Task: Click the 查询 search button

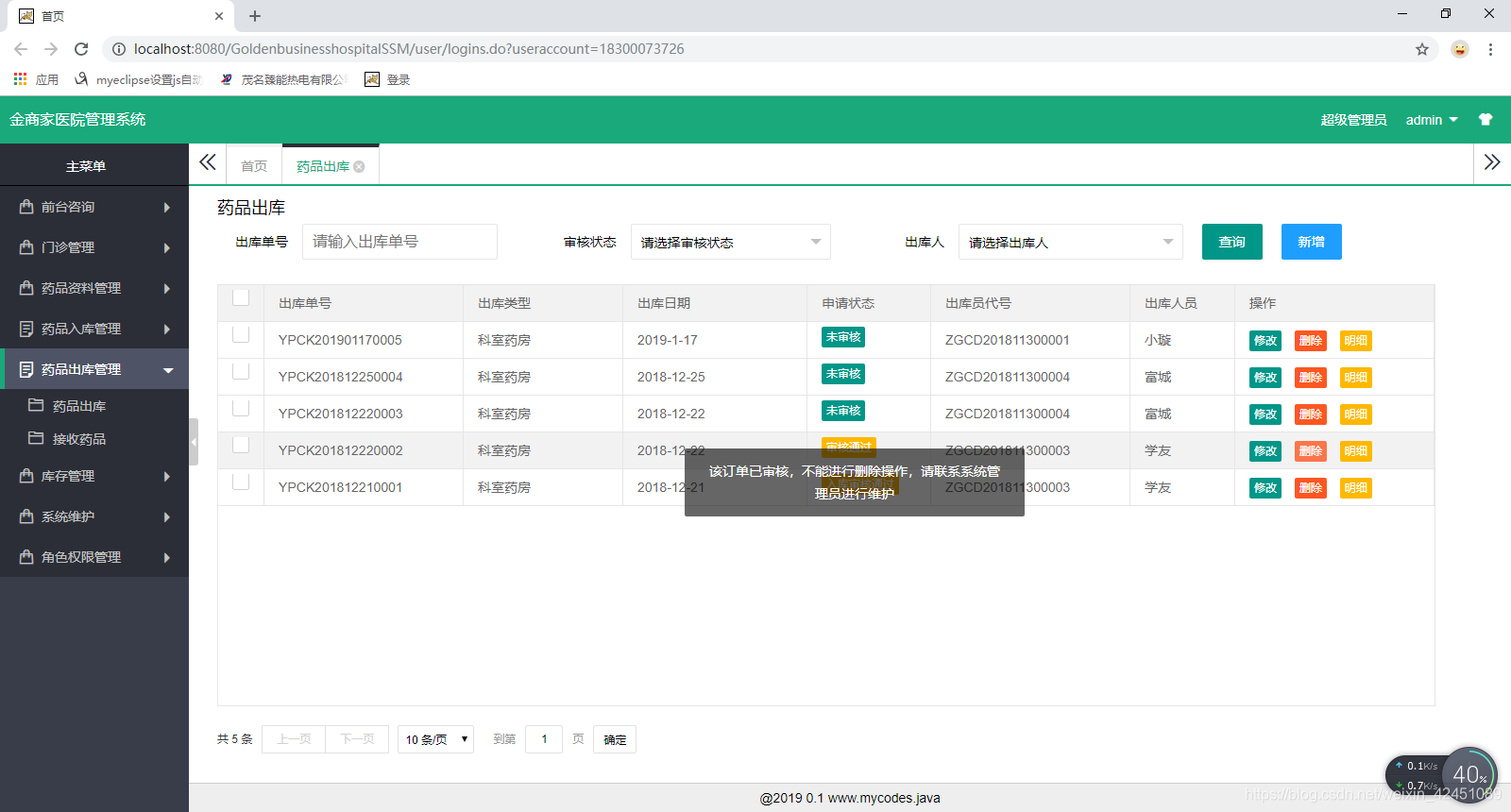Action: pos(1232,242)
